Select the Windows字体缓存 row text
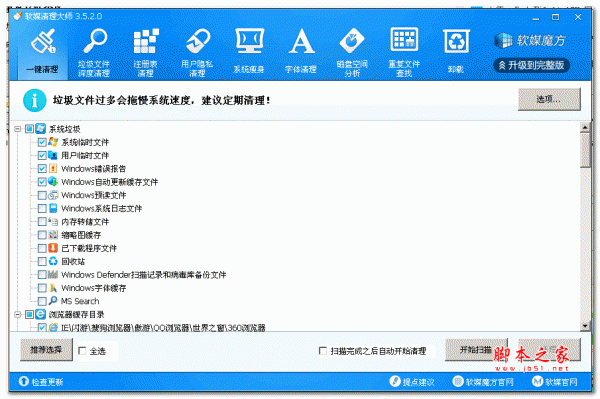This screenshot has height=399, width=600. [93, 288]
